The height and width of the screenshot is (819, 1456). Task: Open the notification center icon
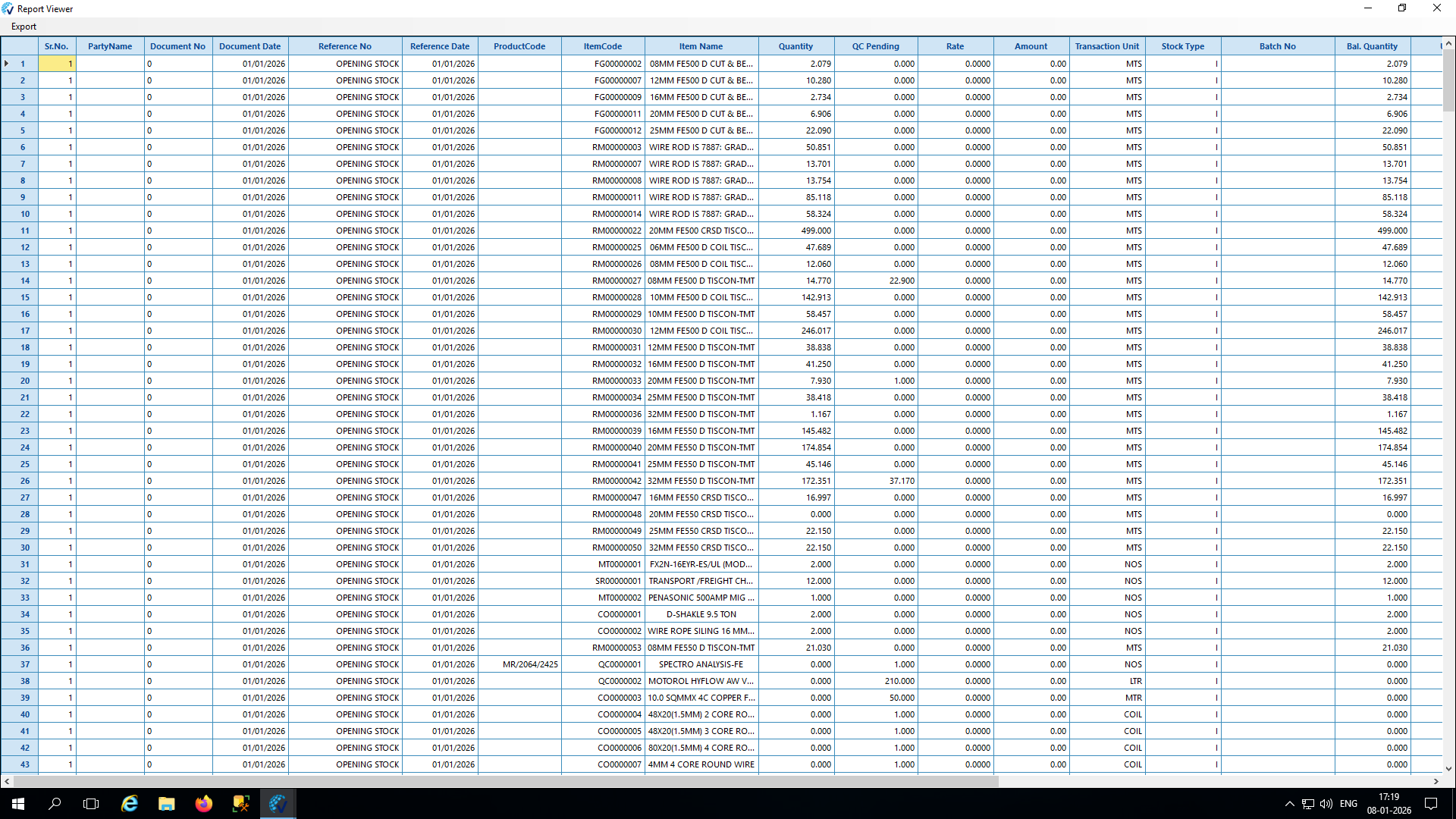[1431, 804]
